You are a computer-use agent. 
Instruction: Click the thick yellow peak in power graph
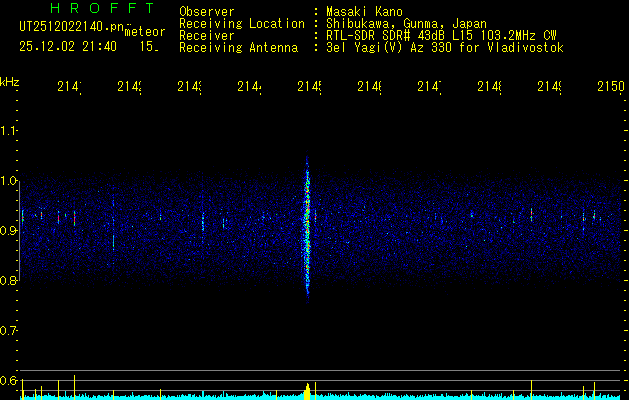[307, 392]
